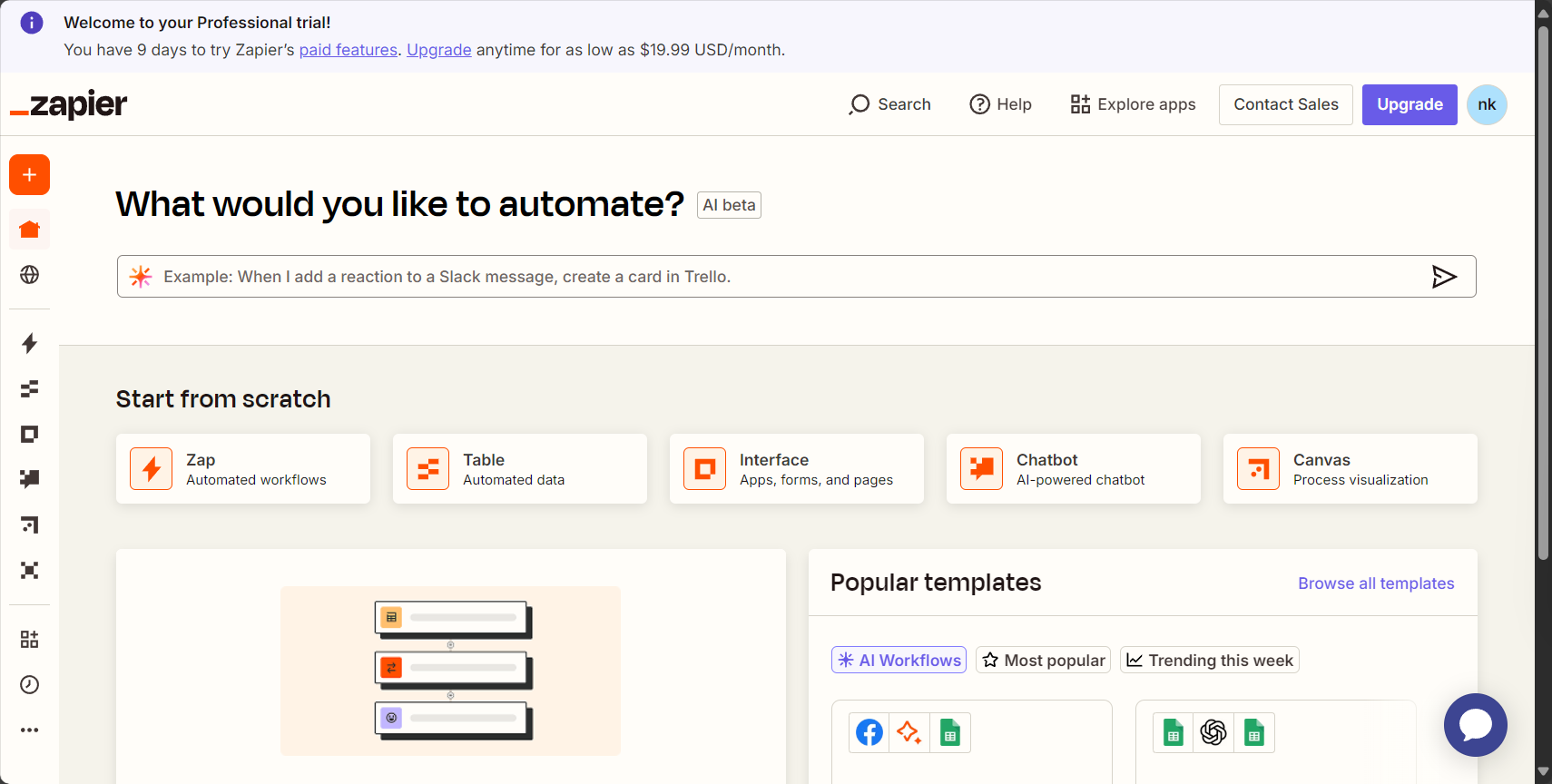Open Tables icon in sidebar
The height and width of the screenshot is (784, 1552).
pyautogui.click(x=29, y=388)
